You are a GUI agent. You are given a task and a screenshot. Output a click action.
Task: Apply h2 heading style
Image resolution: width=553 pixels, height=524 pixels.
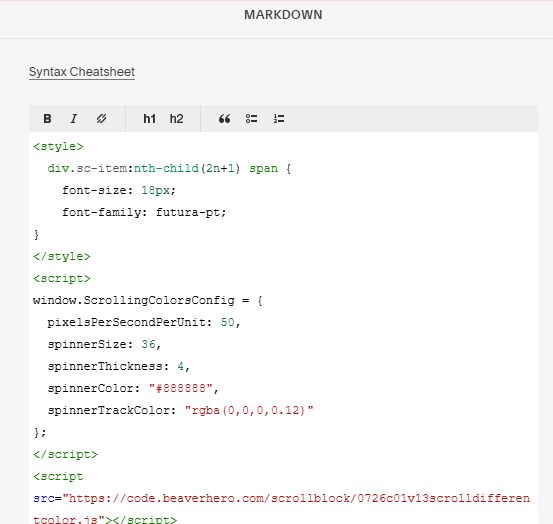(x=176, y=118)
